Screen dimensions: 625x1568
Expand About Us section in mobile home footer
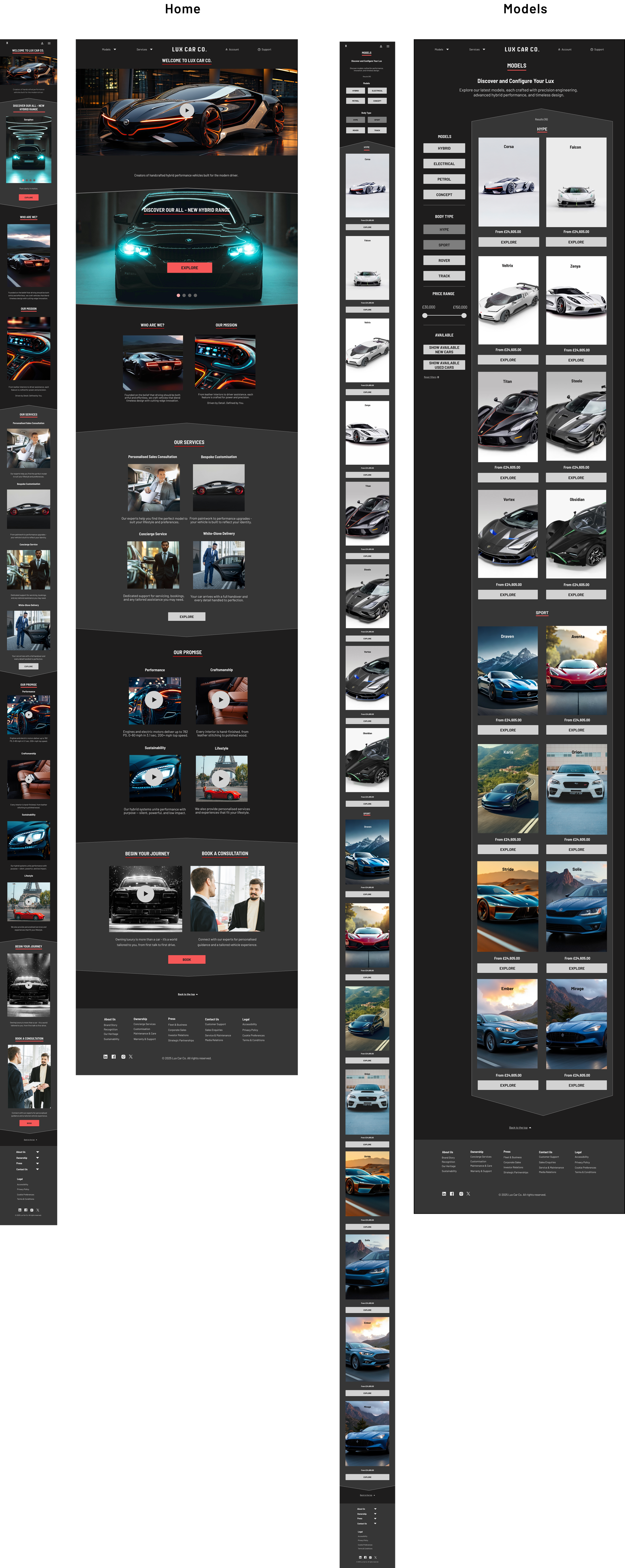click(x=37, y=1152)
